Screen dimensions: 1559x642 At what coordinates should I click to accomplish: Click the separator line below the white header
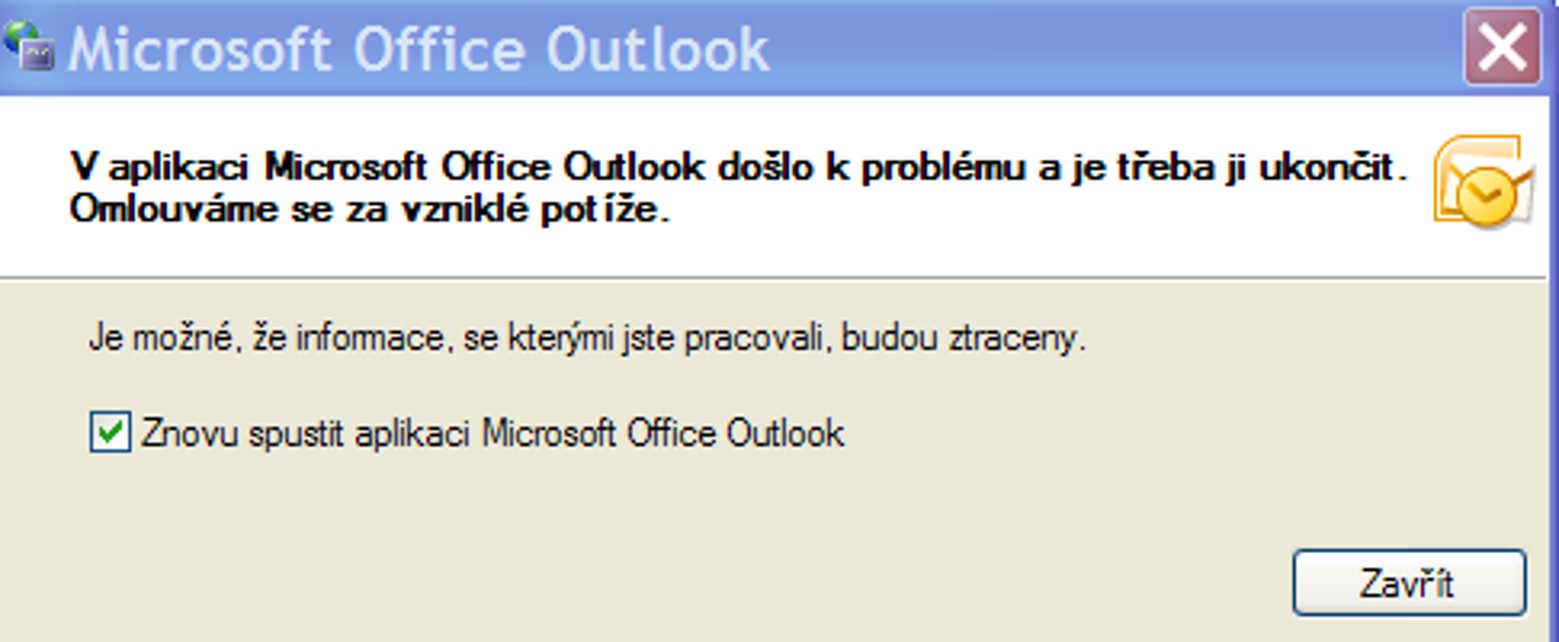770,277
